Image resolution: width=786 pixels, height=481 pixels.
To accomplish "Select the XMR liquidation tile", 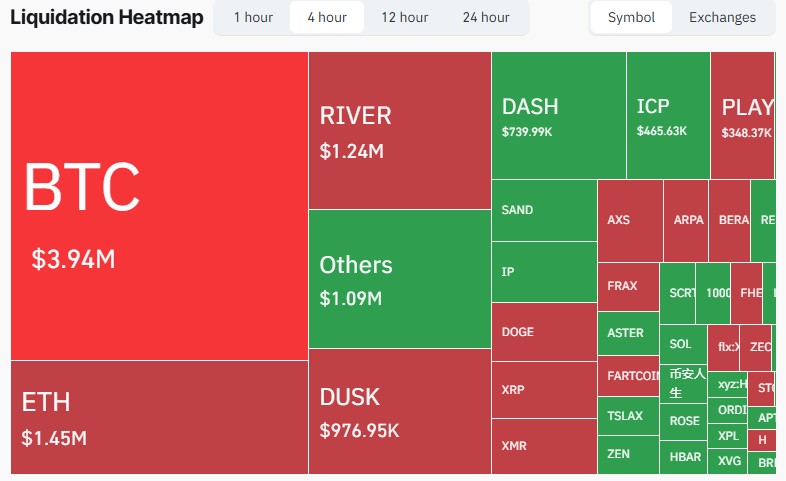I will (x=543, y=446).
